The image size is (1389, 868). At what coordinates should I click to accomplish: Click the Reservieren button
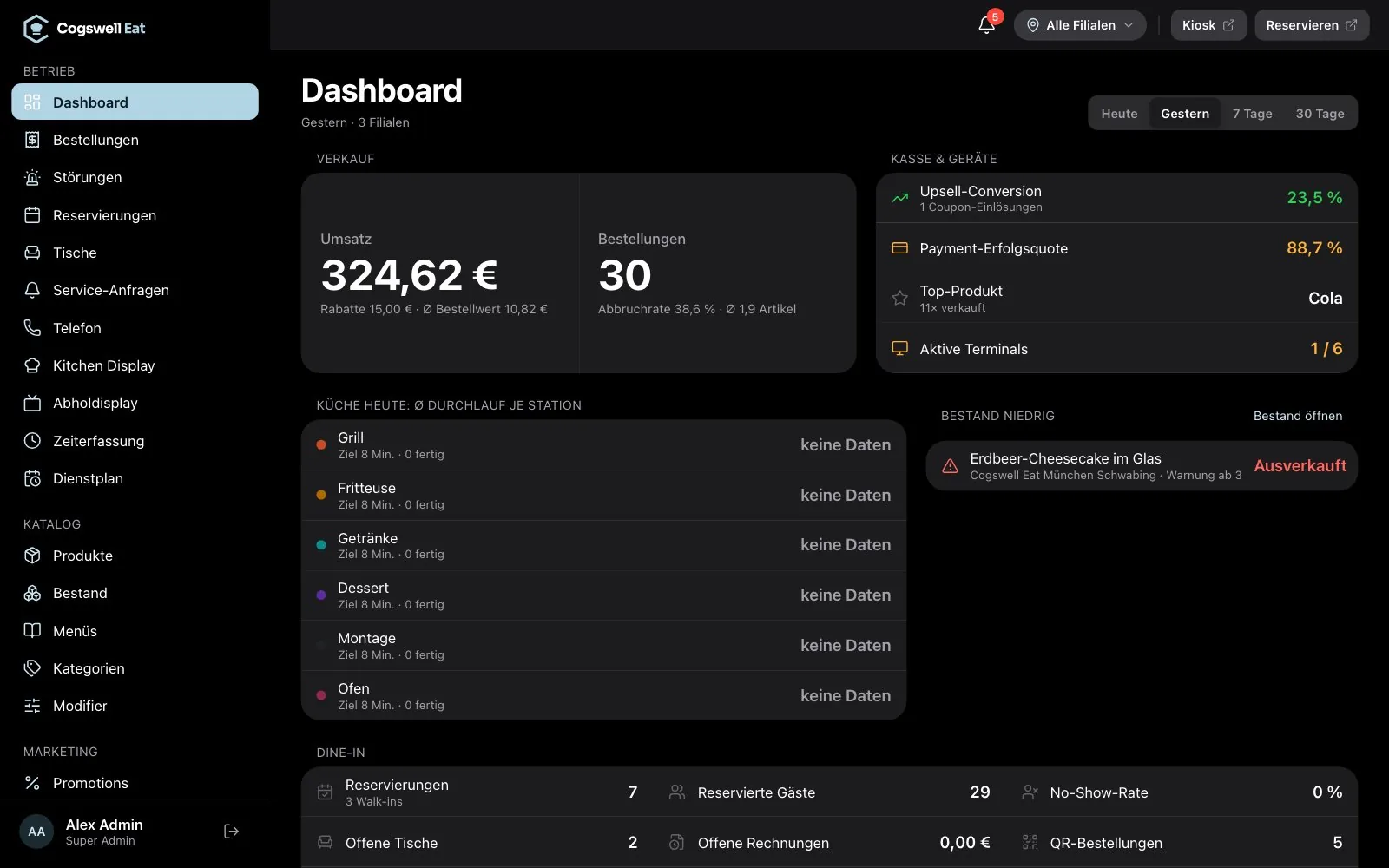(x=1312, y=25)
